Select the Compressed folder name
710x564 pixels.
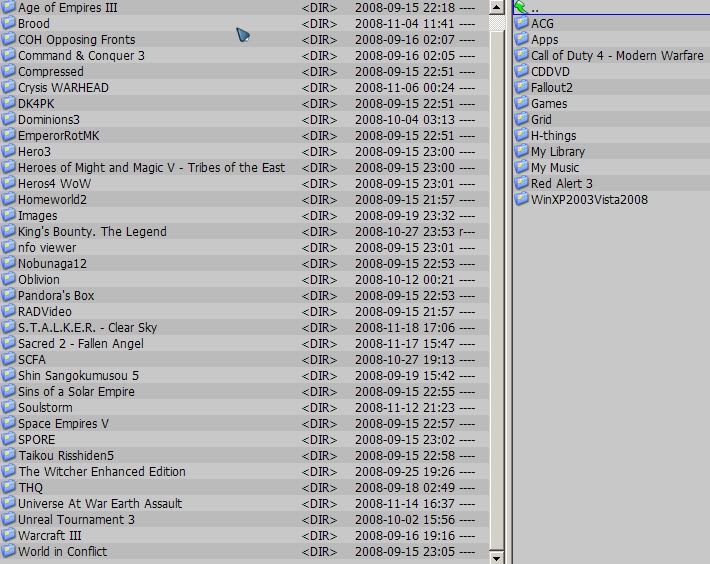pyautogui.click(x=51, y=72)
